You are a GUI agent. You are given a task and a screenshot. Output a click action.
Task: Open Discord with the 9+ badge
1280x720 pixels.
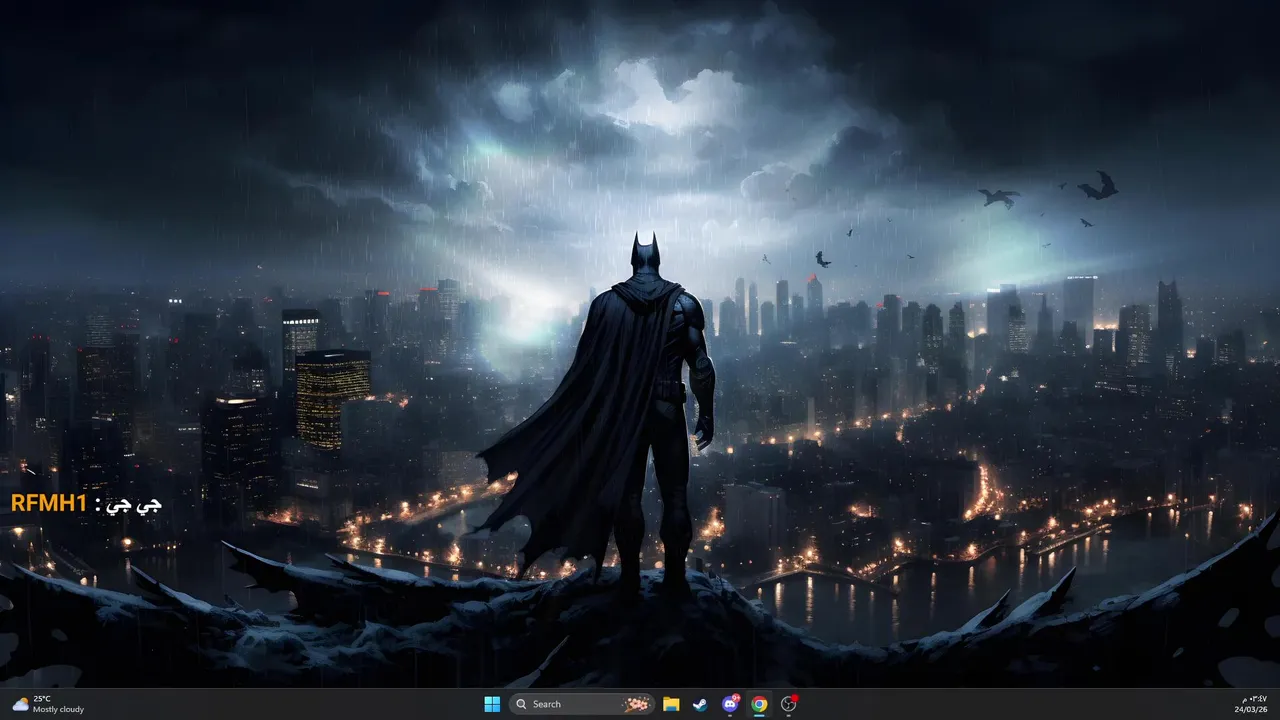point(730,704)
